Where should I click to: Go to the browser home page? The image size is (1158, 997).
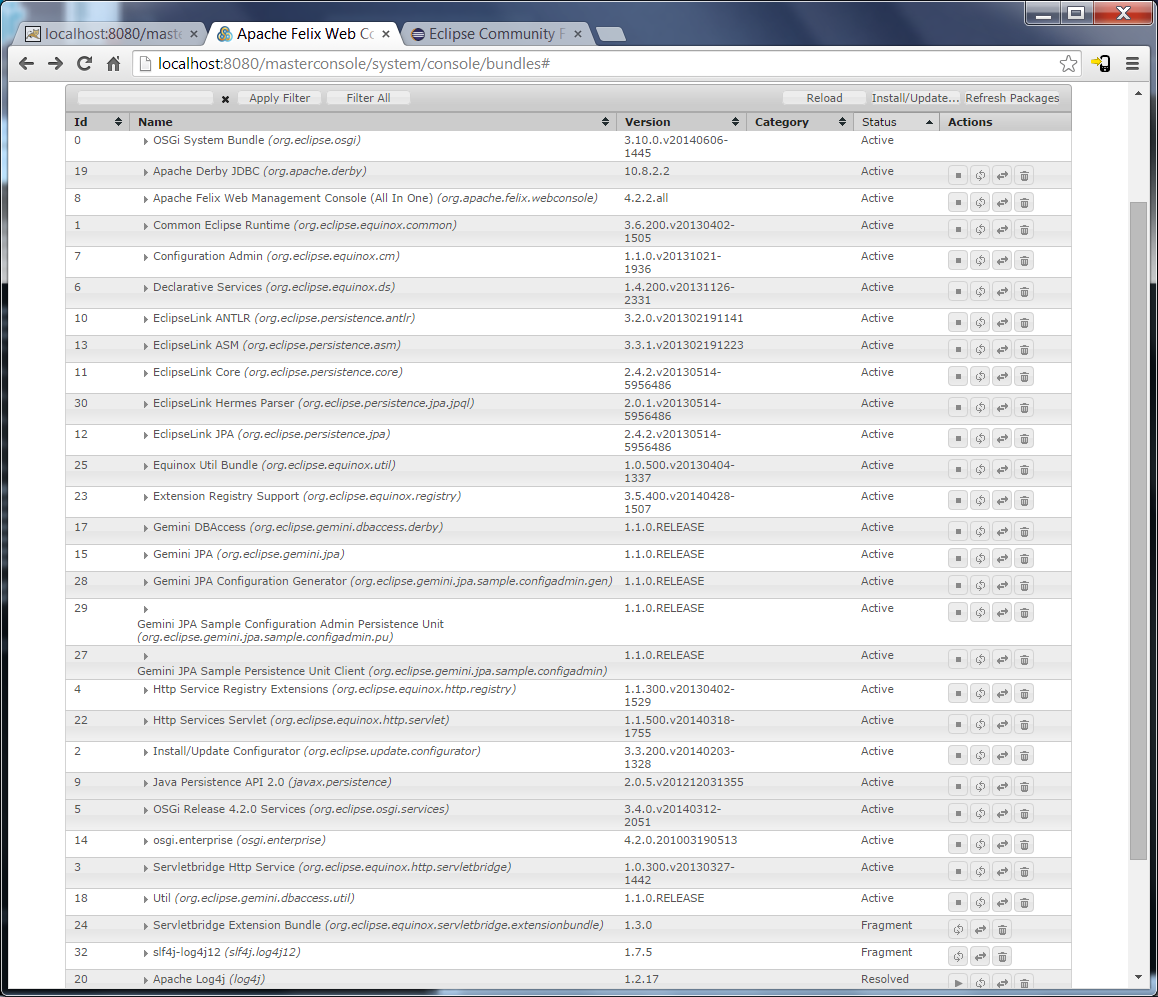click(113, 64)
